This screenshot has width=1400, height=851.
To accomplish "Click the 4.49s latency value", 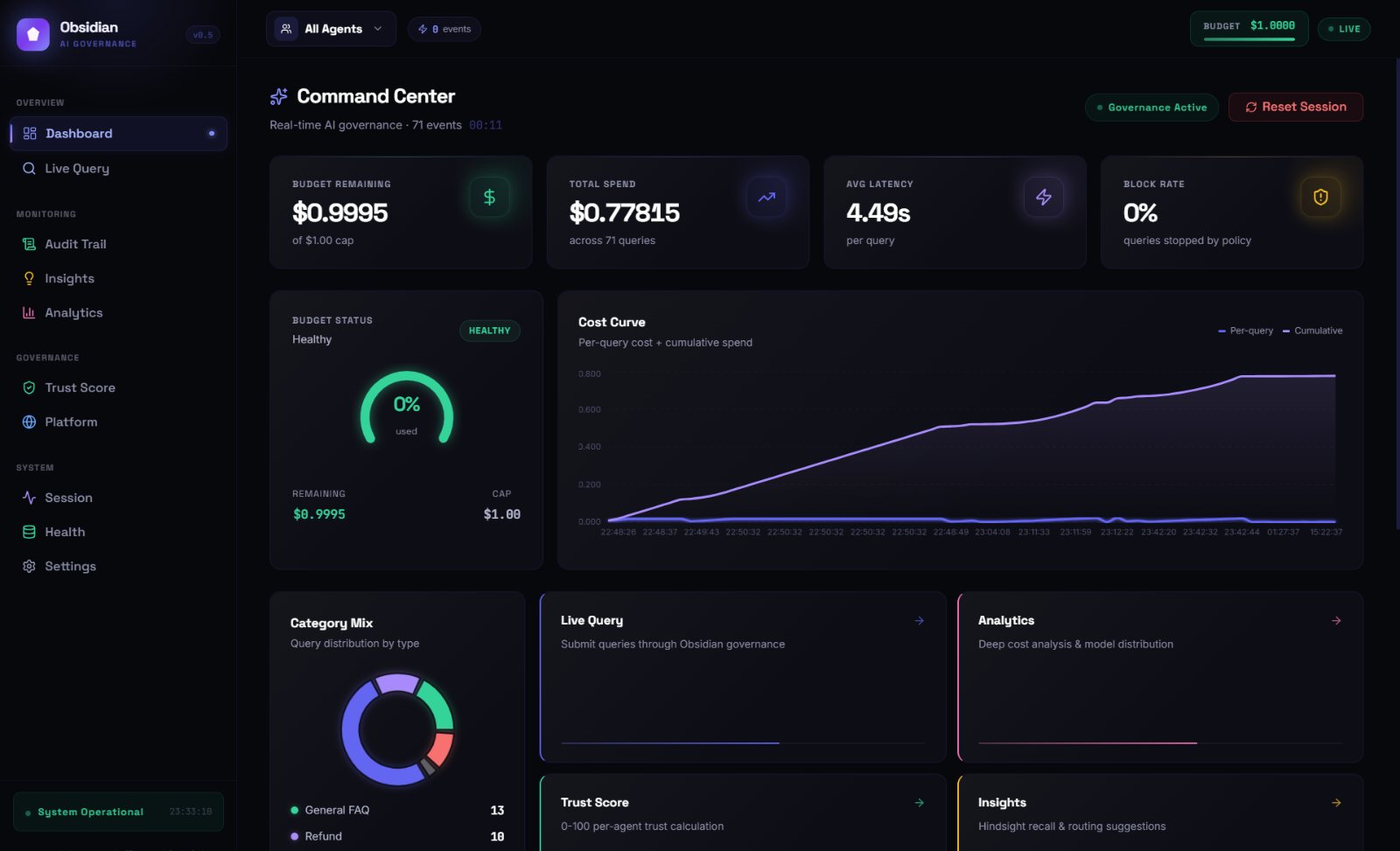I will 878,213.
